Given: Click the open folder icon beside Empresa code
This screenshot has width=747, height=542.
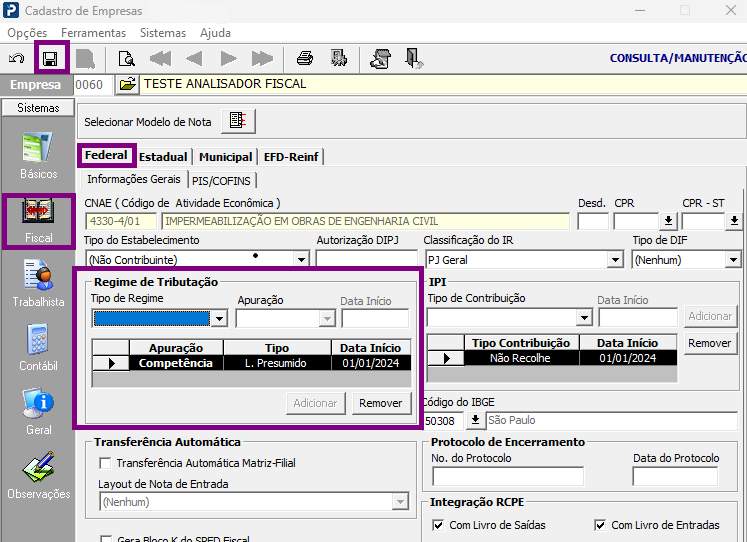Looking at the screenshot, I should [x=127, y=85].
